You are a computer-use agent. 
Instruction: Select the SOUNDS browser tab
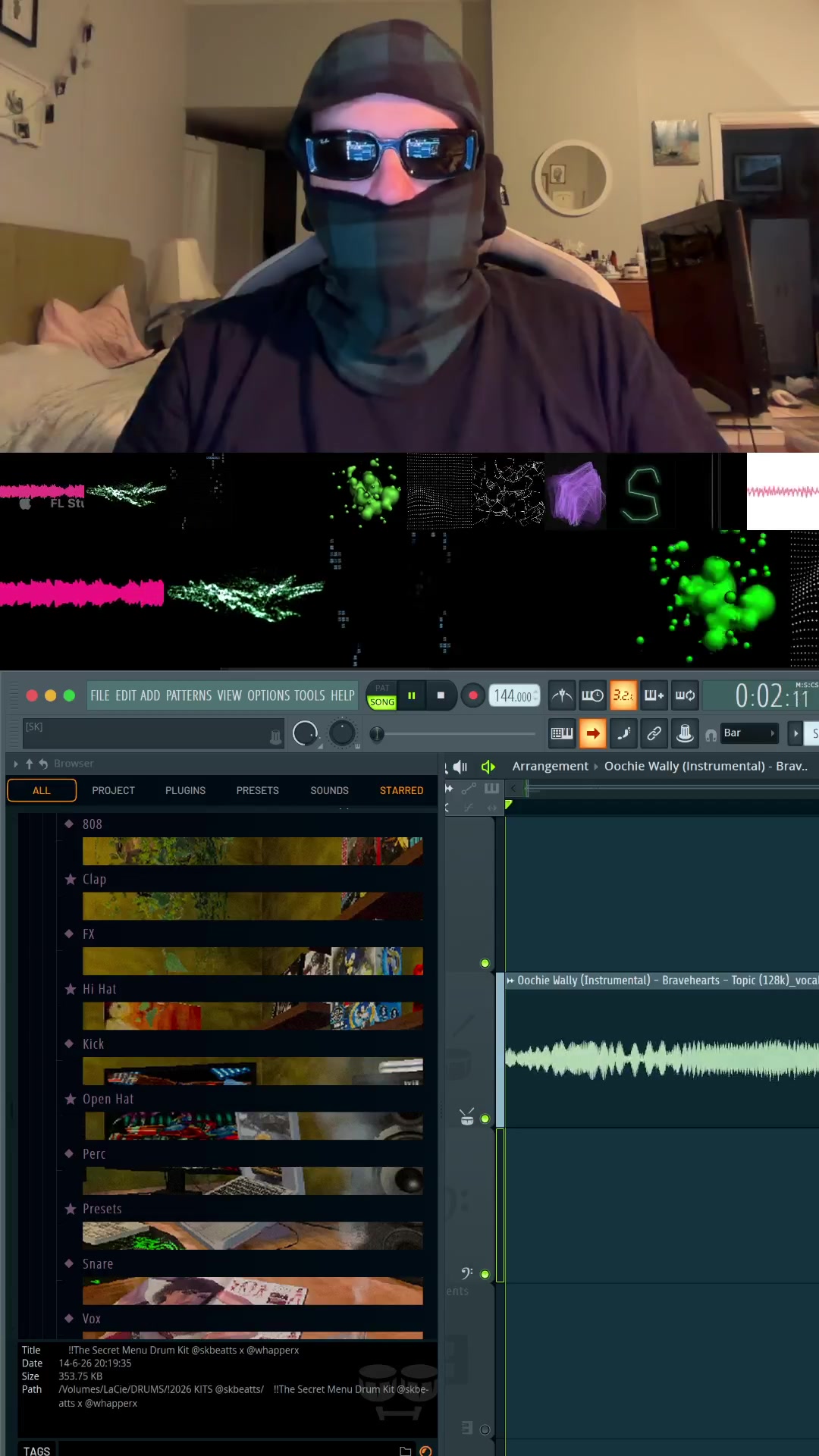[x=330, y=790]
